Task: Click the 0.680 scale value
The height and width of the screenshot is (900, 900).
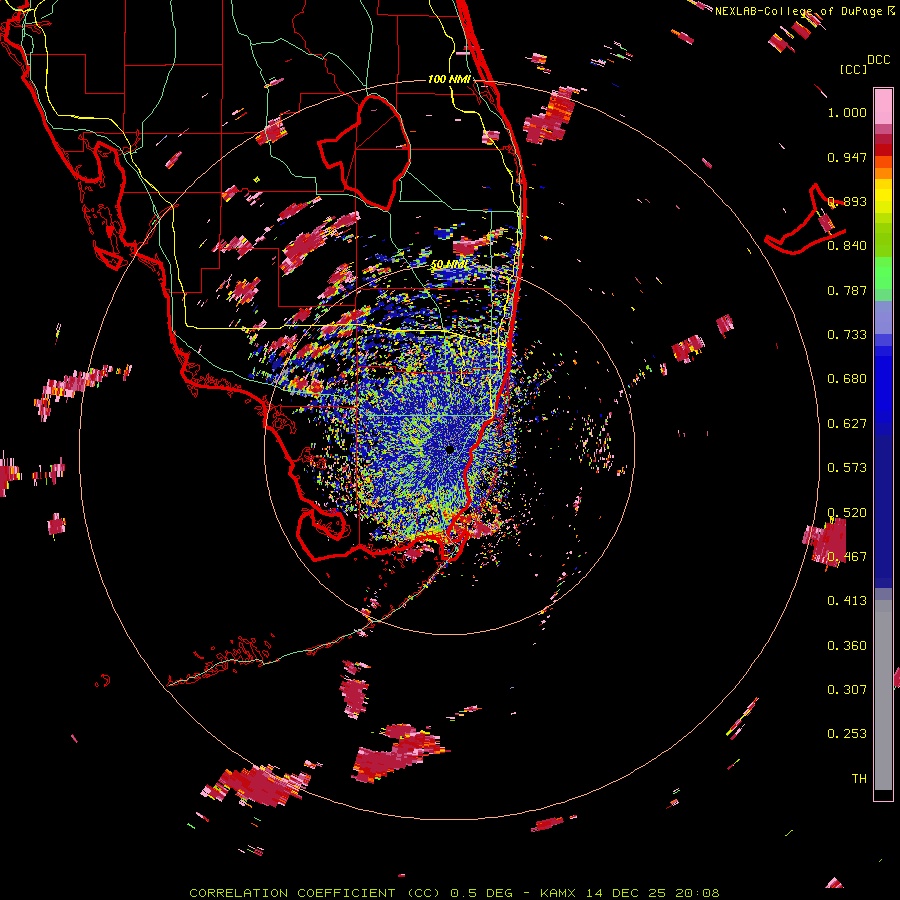Action: point(847,379)
